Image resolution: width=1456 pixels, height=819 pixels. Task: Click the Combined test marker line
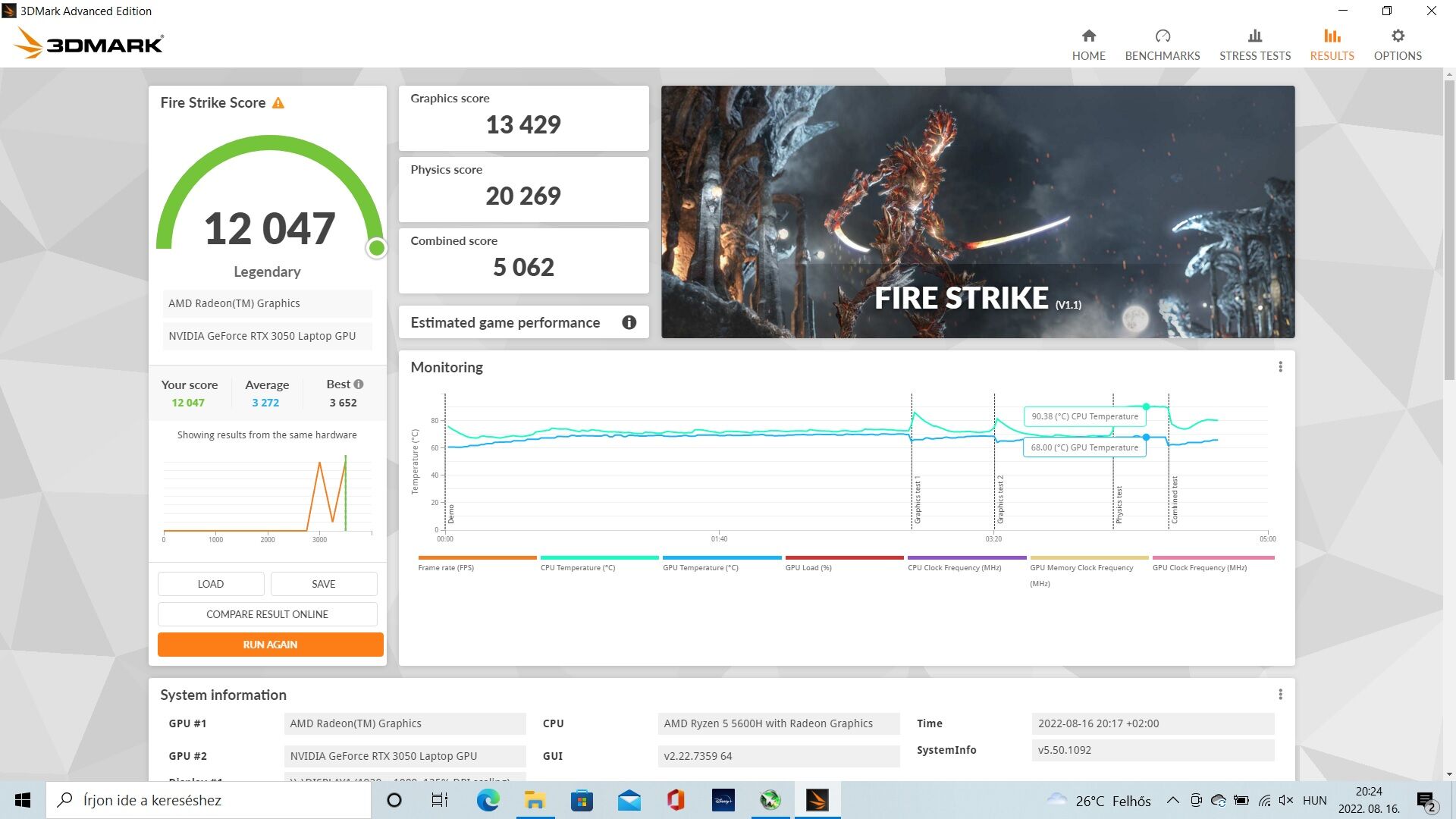1169,461
